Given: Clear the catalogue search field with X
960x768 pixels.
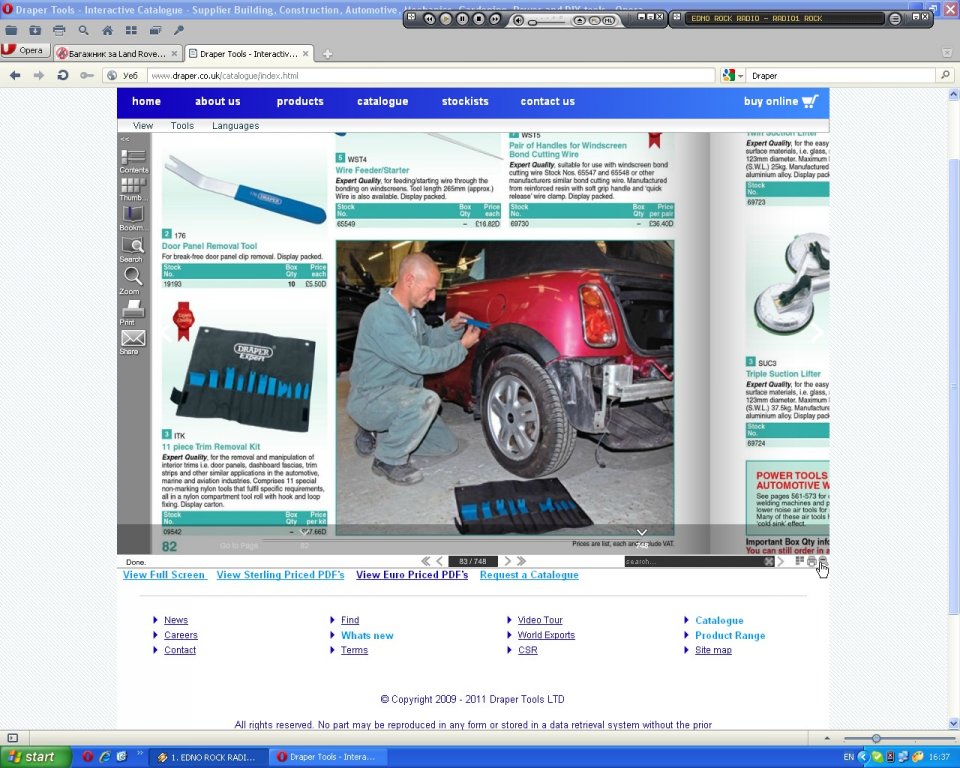Looking at the screenshot, I should pos(769,562).
